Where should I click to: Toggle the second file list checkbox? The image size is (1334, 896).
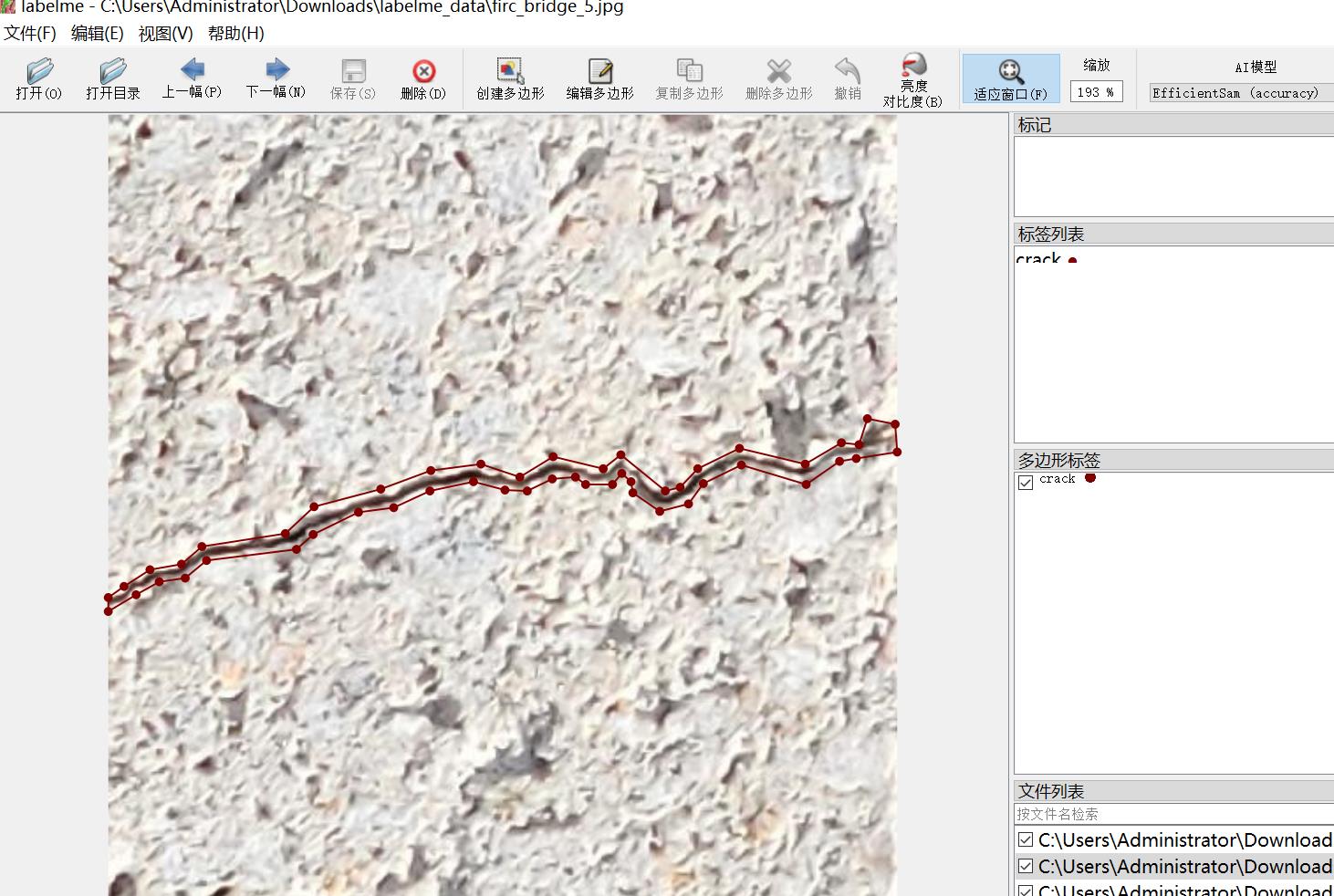point(1026,866)
